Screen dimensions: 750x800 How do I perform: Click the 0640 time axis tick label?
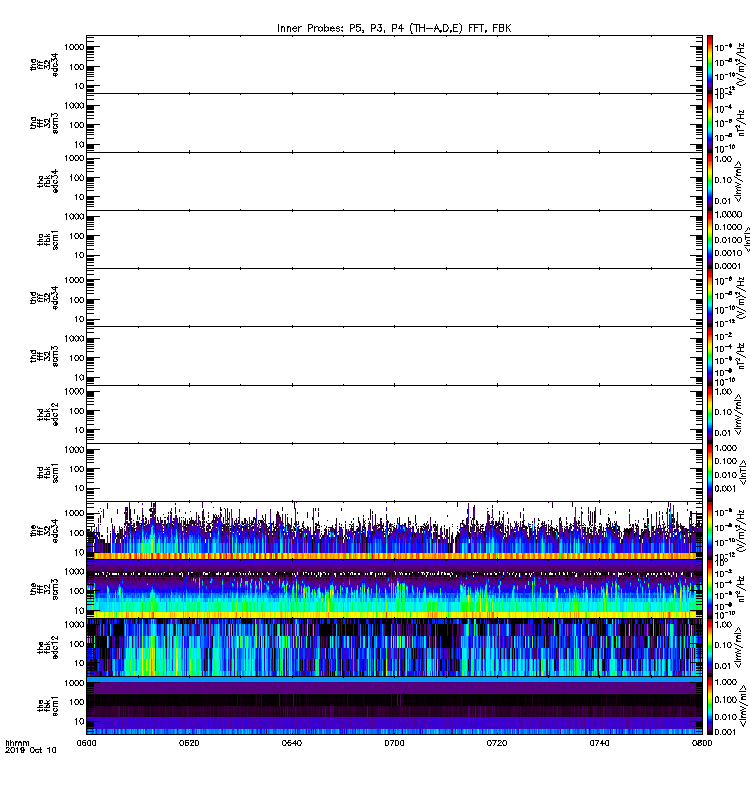point(291,743)
